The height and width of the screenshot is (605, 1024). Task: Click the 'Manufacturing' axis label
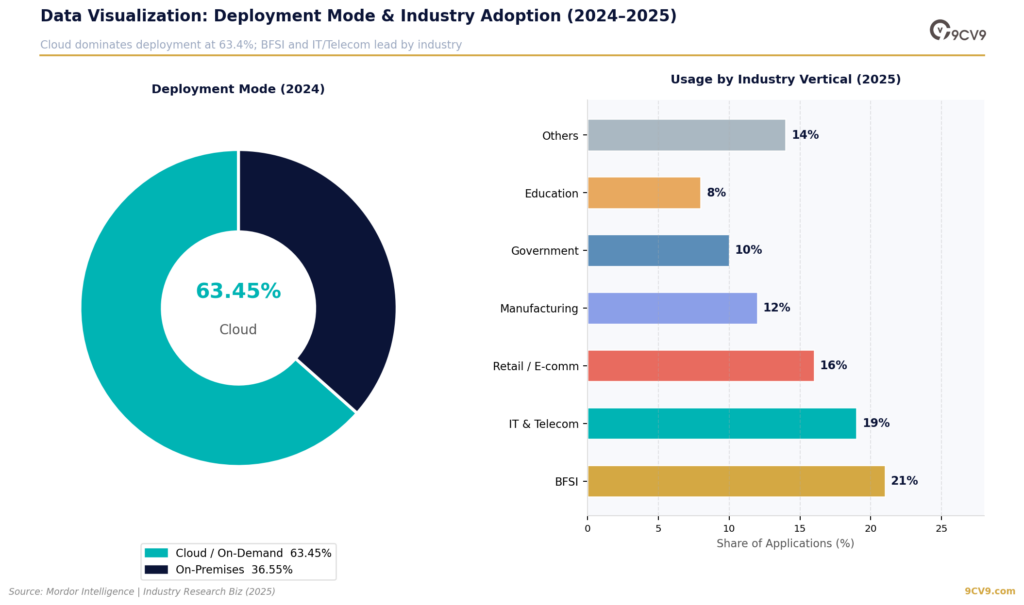click(x=539, y=308)
